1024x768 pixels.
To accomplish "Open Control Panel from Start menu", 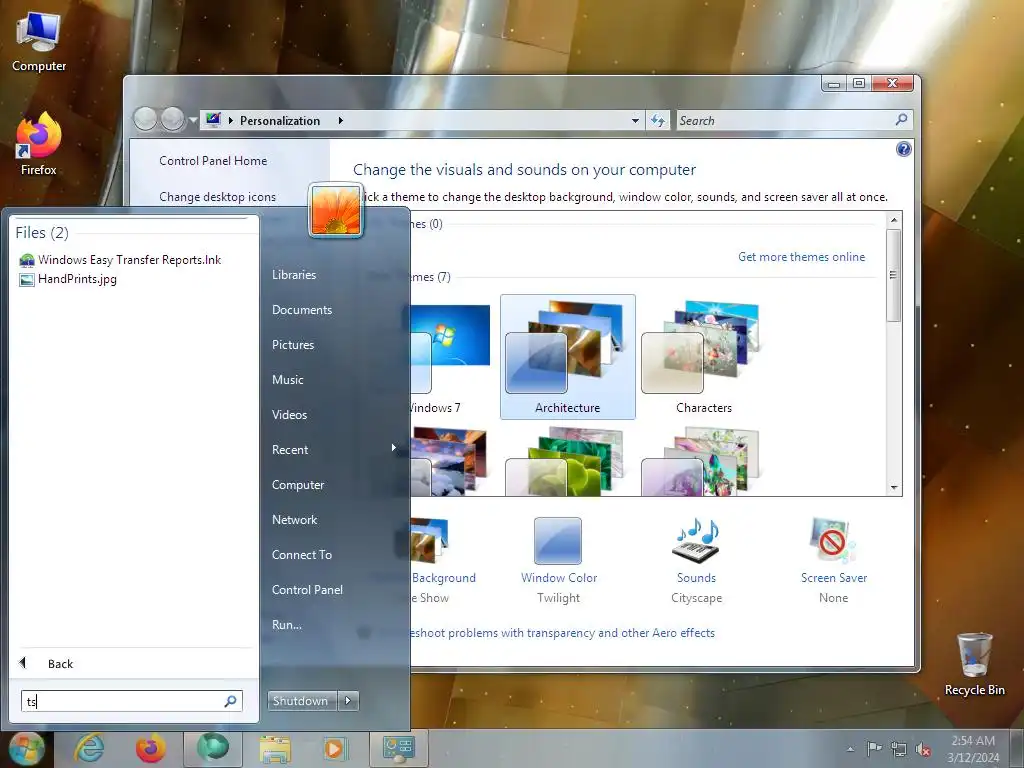I will [x=307, y=590].
